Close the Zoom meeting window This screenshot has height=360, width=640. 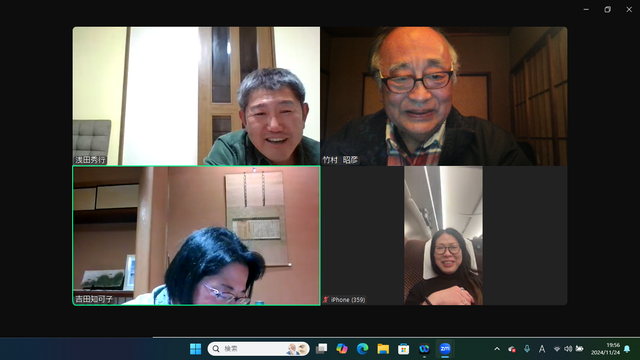point(629,9)
